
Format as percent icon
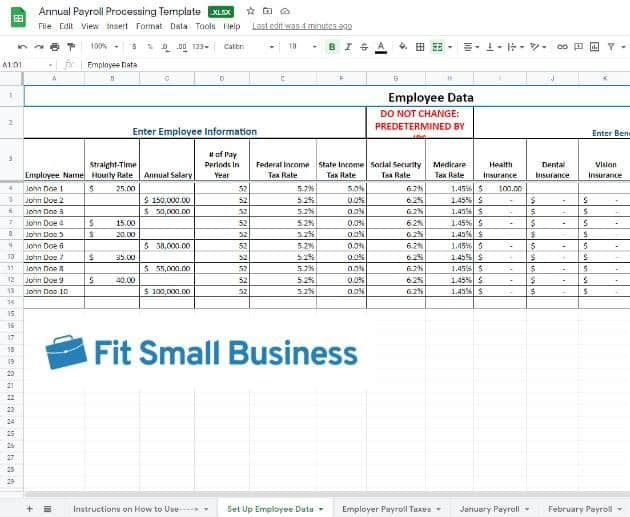click(x=150, y=47)
